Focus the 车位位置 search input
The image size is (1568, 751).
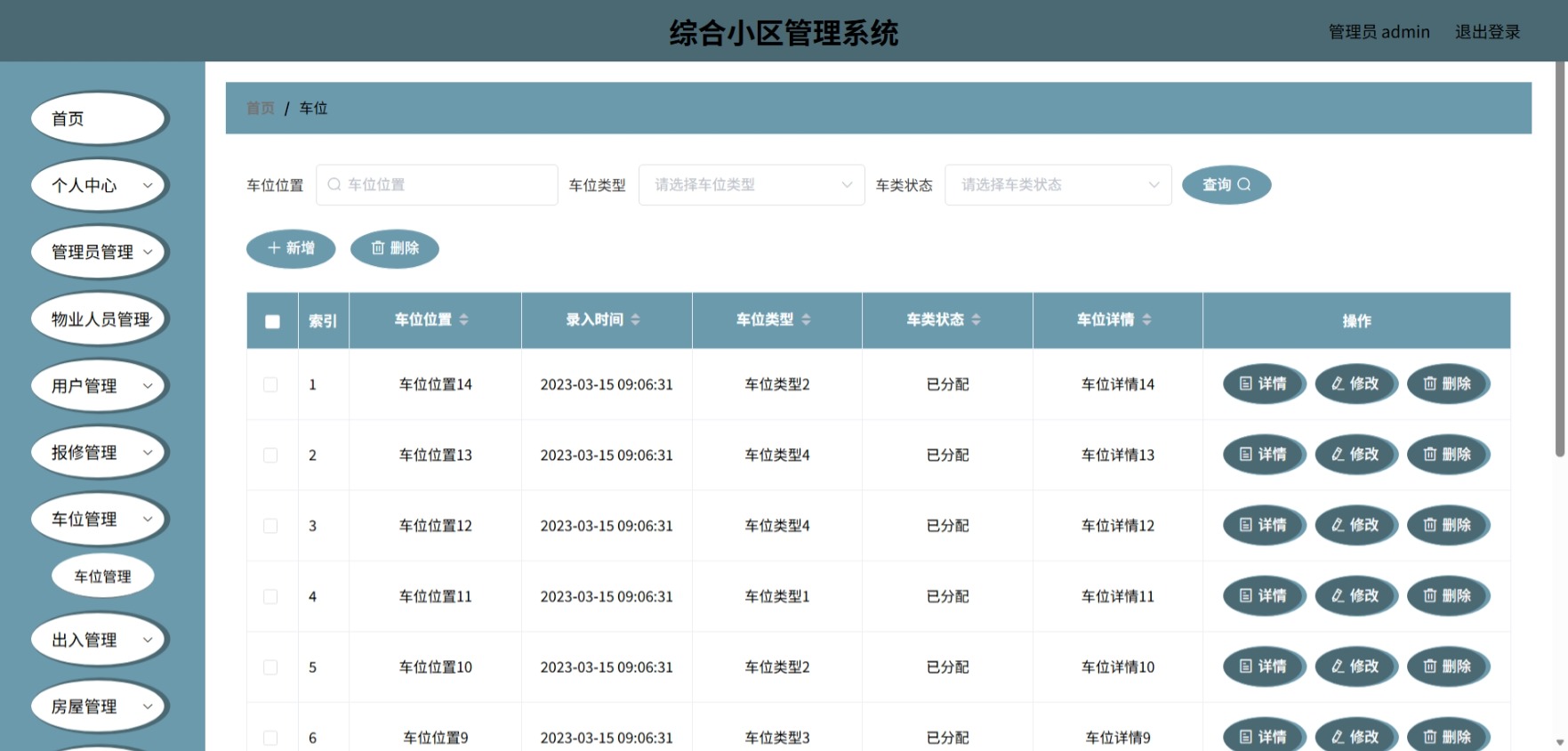437,184
